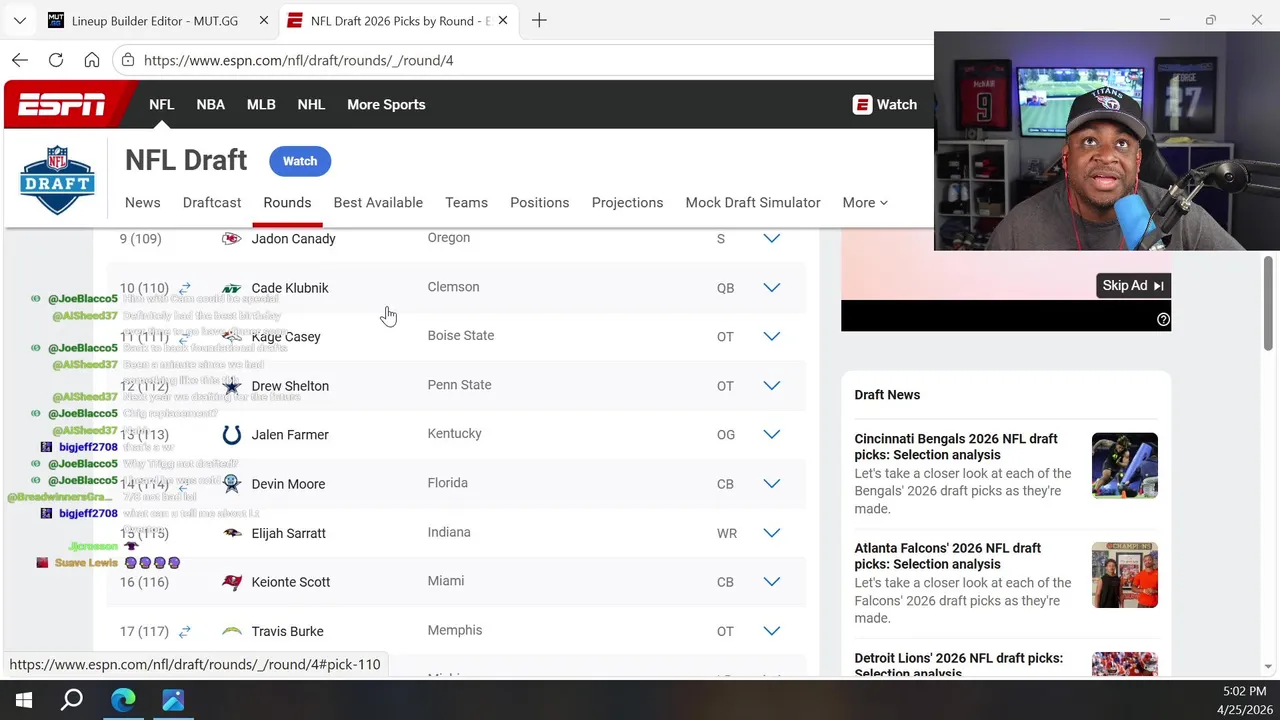This screenshot has width=1280, height=720.
Task: Open the NFL menu in ESPN header
Action: click(x=161, y=104)
